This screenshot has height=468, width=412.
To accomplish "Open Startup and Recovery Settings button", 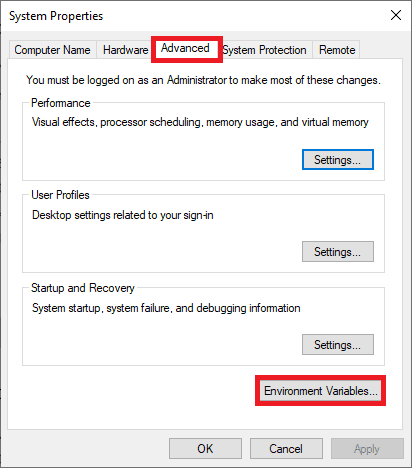I will pyautogui.click(x=338, y=345).
